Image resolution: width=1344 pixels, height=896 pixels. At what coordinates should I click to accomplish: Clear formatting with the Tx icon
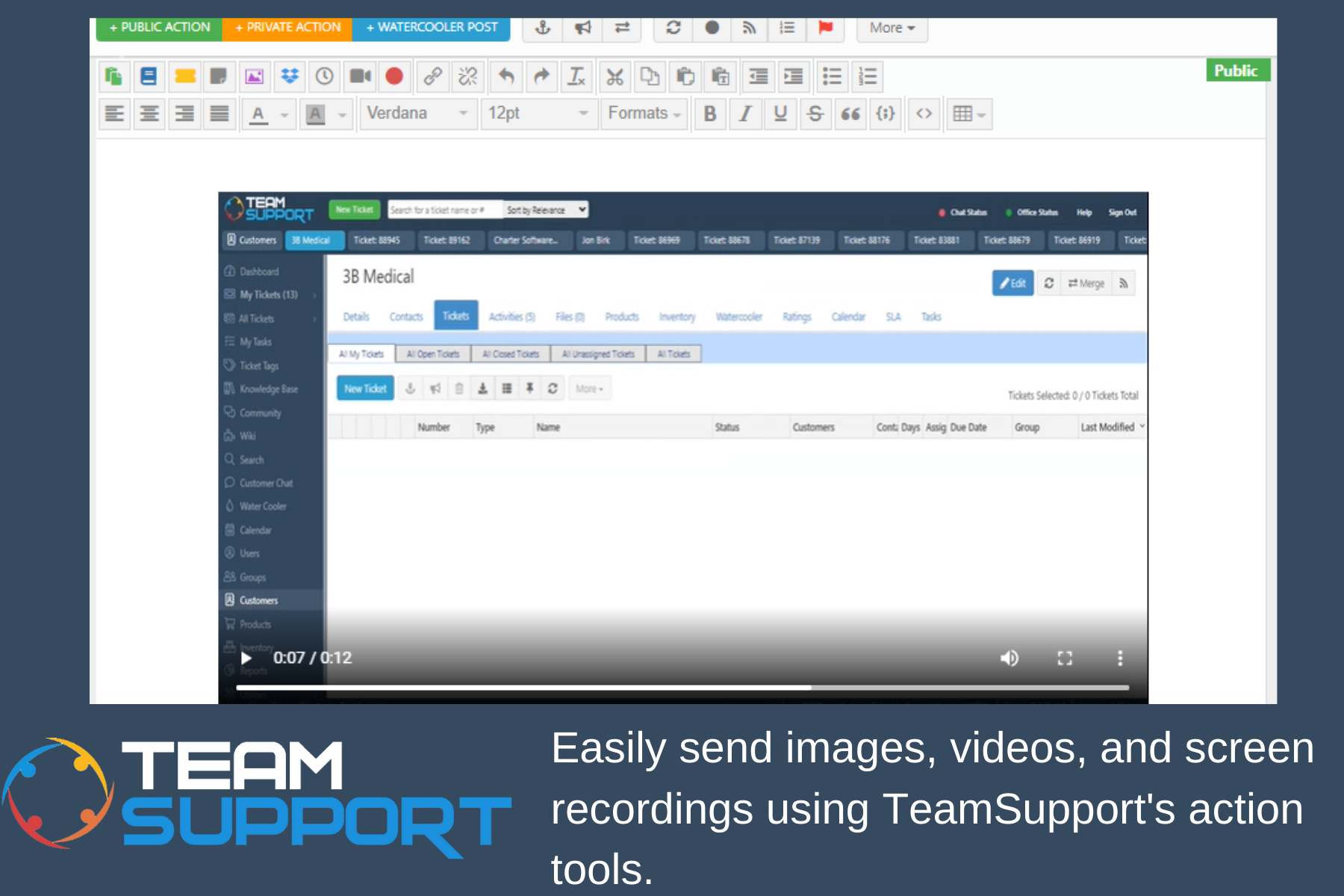pos(576,76)
